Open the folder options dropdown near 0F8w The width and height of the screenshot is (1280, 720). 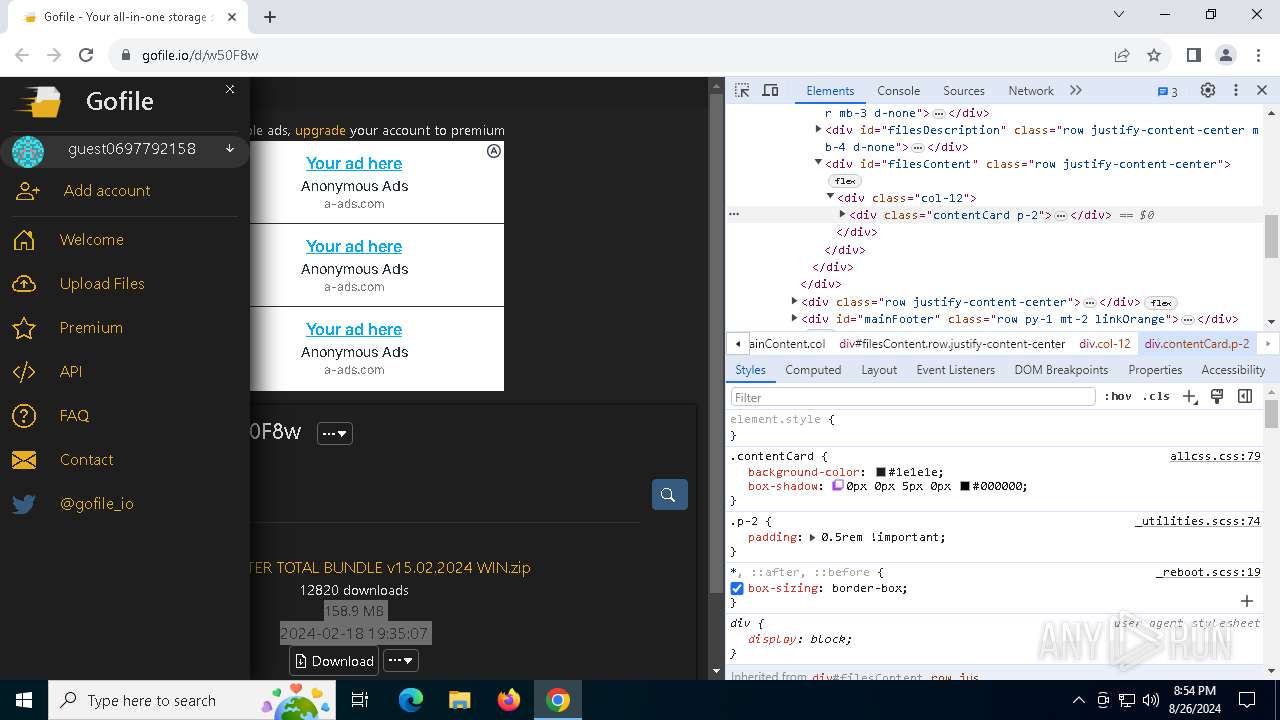click(335, 433)
